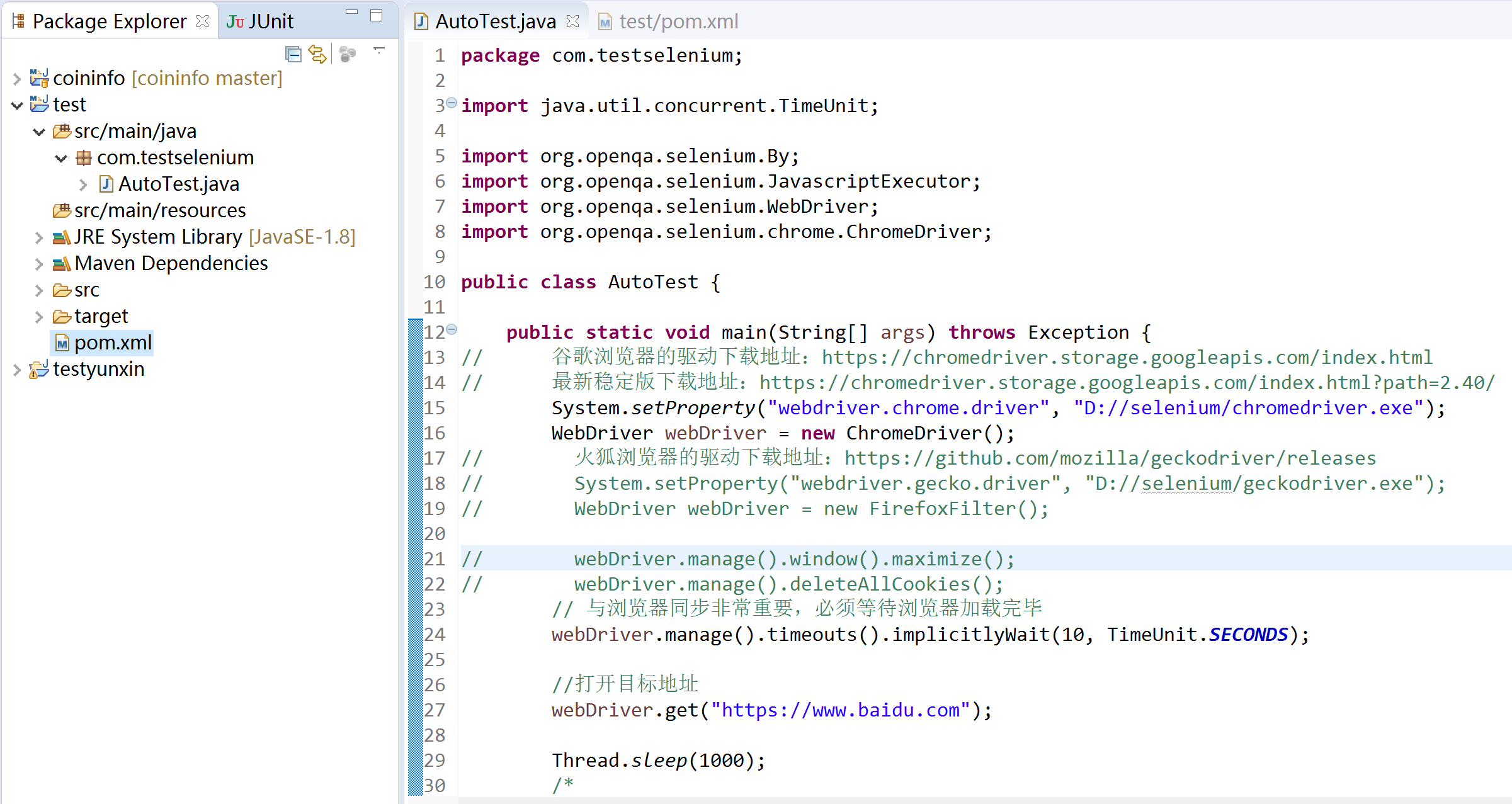The height and width of the screenshot is (804, 1512).
Task: Toggle Link with Editor arrows icon
Action: [x=318, y=55]
